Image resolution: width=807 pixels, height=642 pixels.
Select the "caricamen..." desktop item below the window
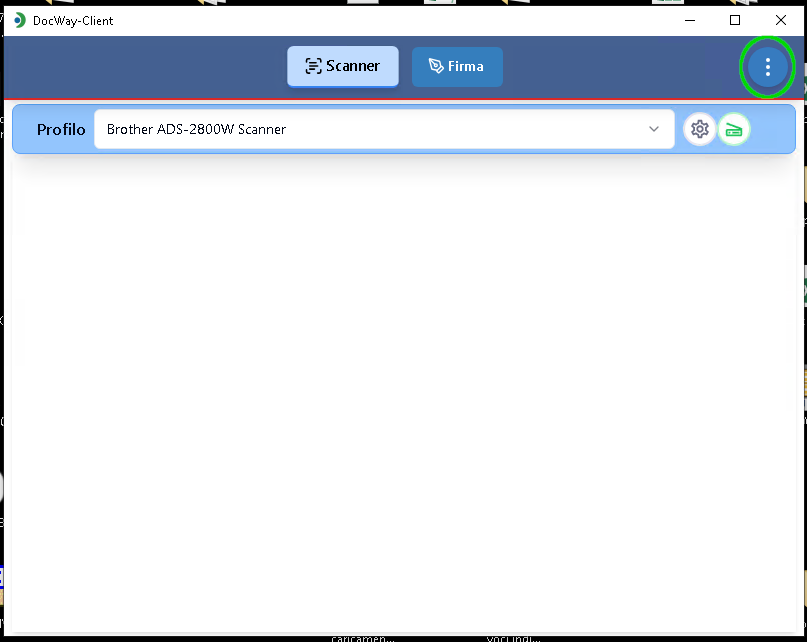363,637
